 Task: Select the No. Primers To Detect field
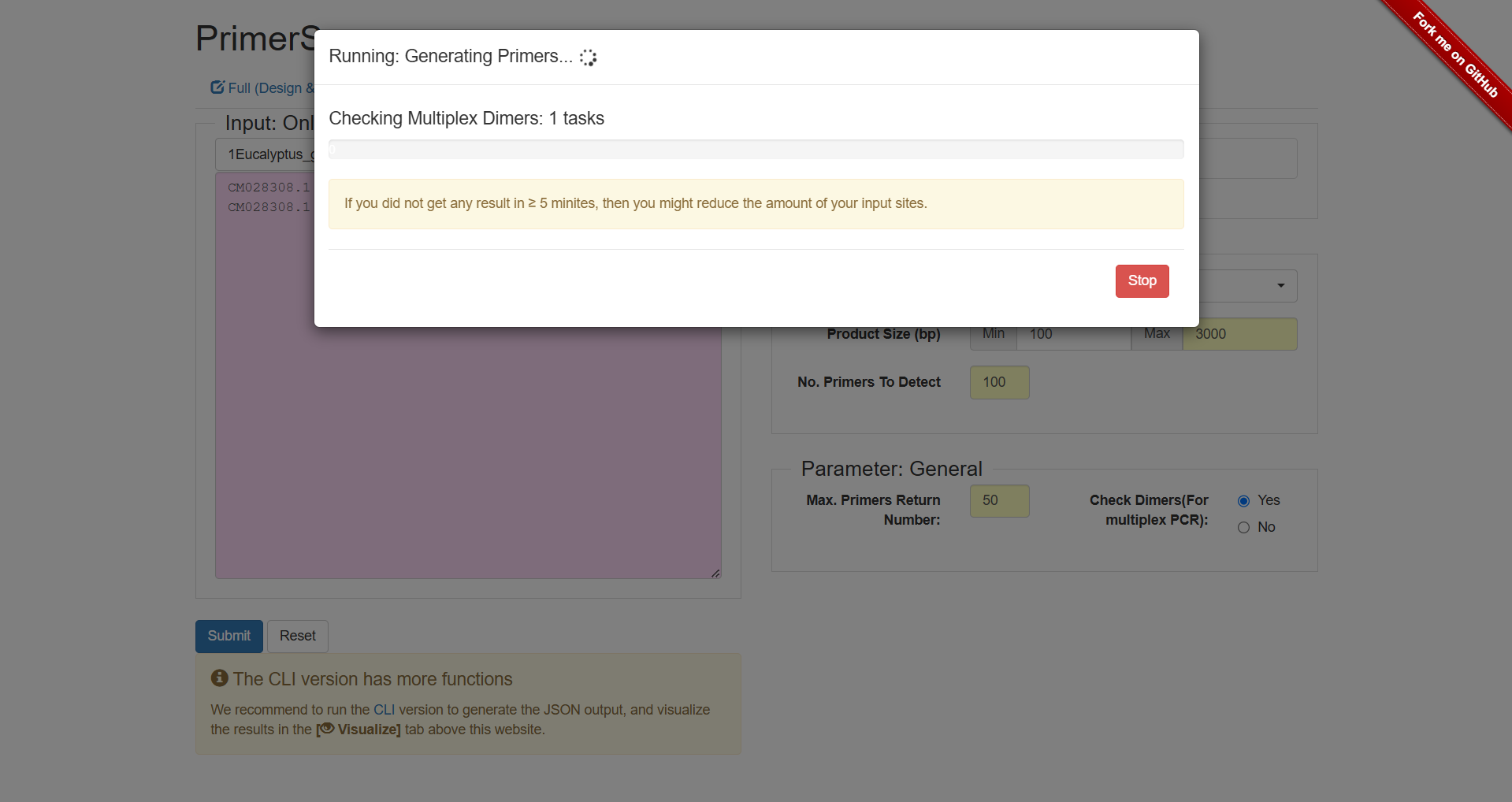(x=998, y=382)
